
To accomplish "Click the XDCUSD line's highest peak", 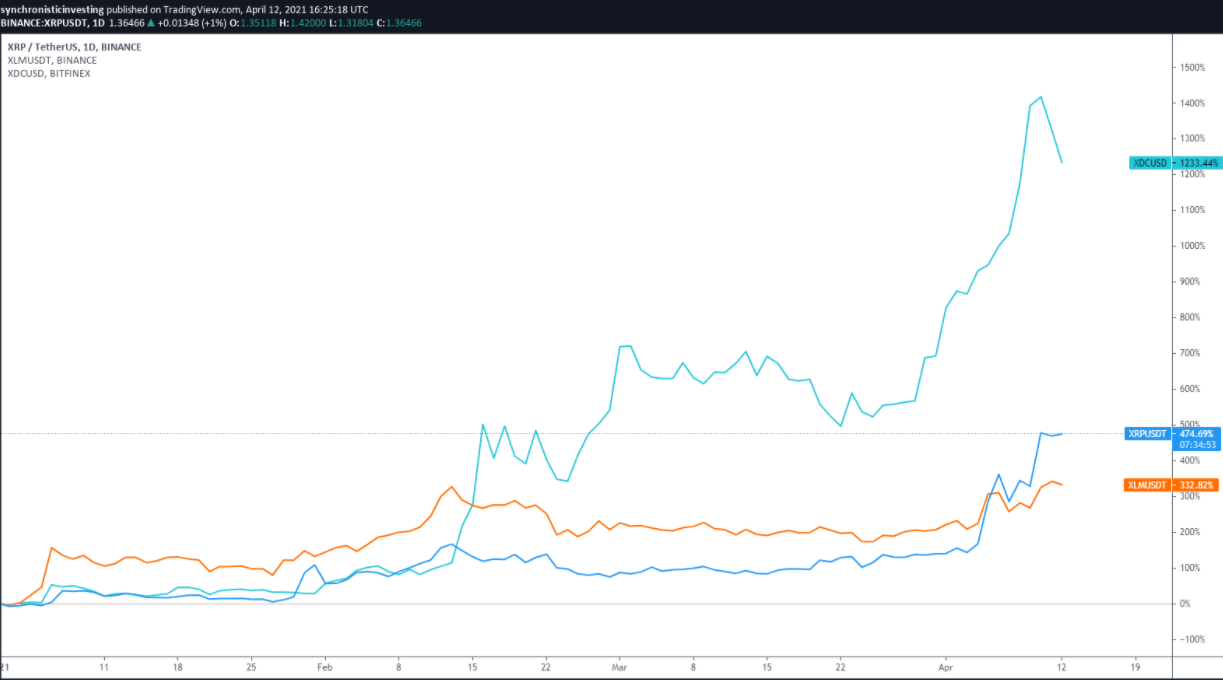I will point(1041,97).
